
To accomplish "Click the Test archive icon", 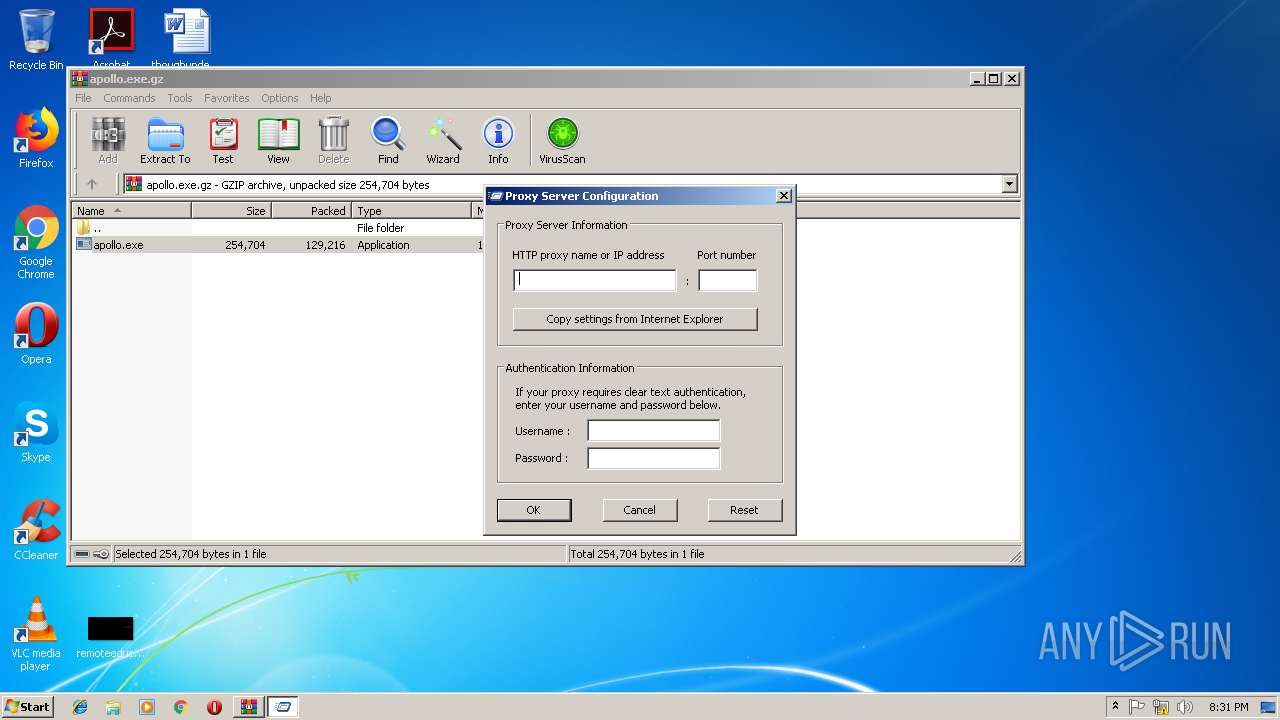I will tap(223, 140).
